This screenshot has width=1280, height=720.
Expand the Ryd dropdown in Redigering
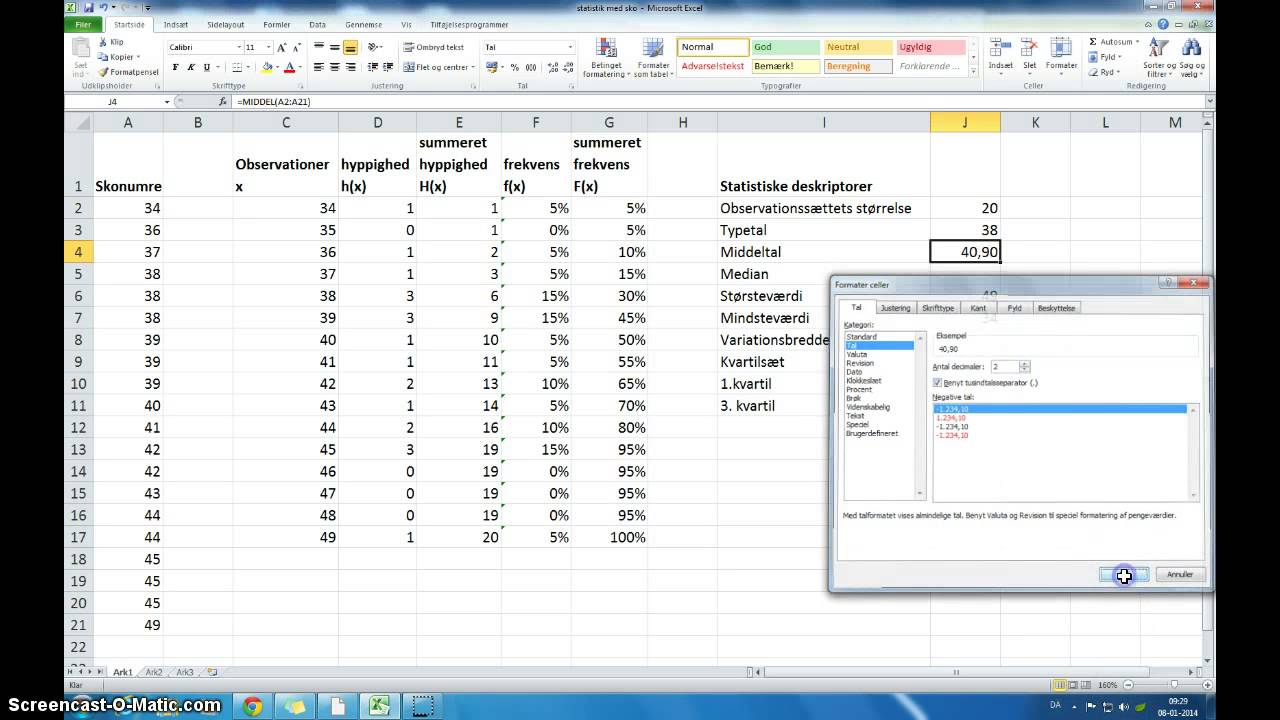point(1119,72)
